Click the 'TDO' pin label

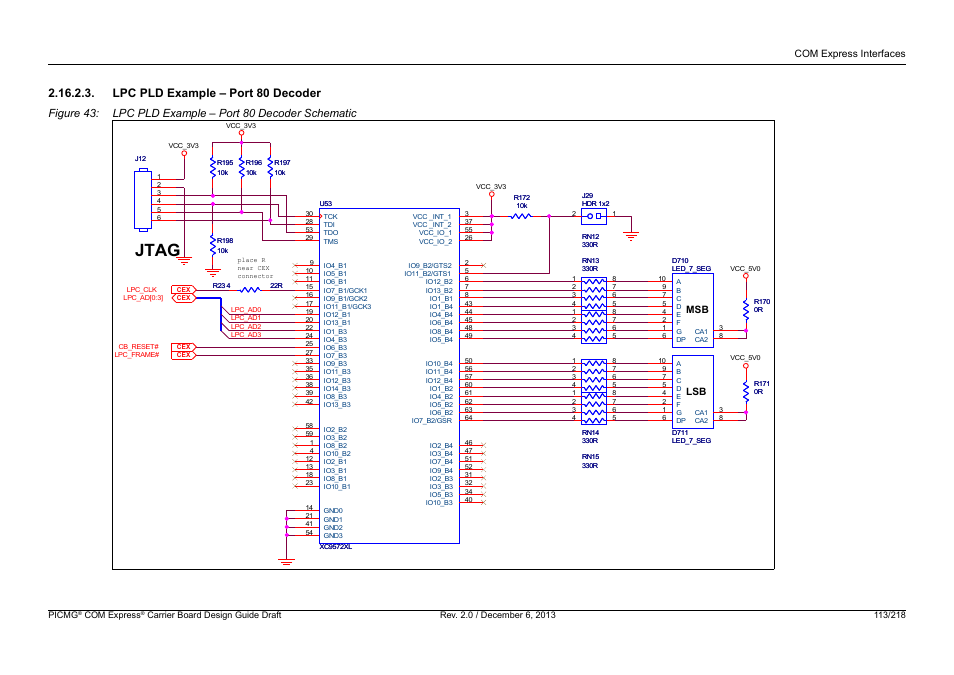[x=330, y=233]
